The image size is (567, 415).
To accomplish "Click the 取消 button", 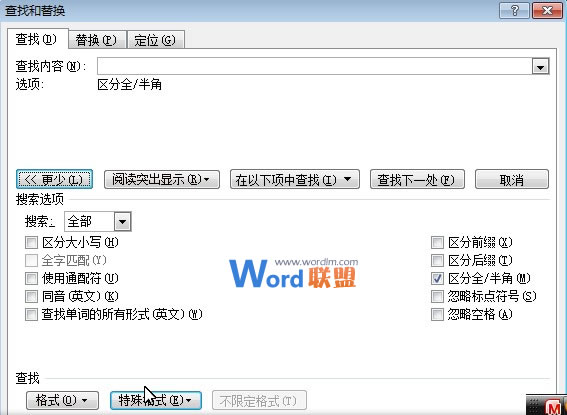I will click(x=512, y=179).
